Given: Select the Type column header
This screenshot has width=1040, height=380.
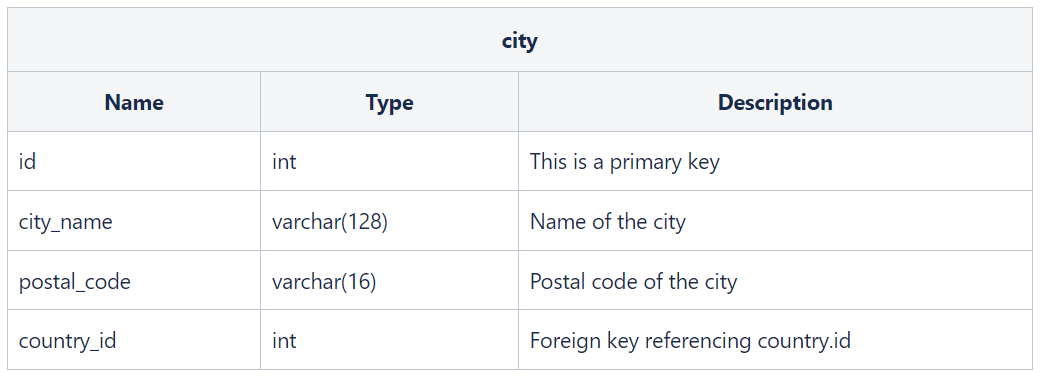Looking at the screenshot, I should (389, 102).
